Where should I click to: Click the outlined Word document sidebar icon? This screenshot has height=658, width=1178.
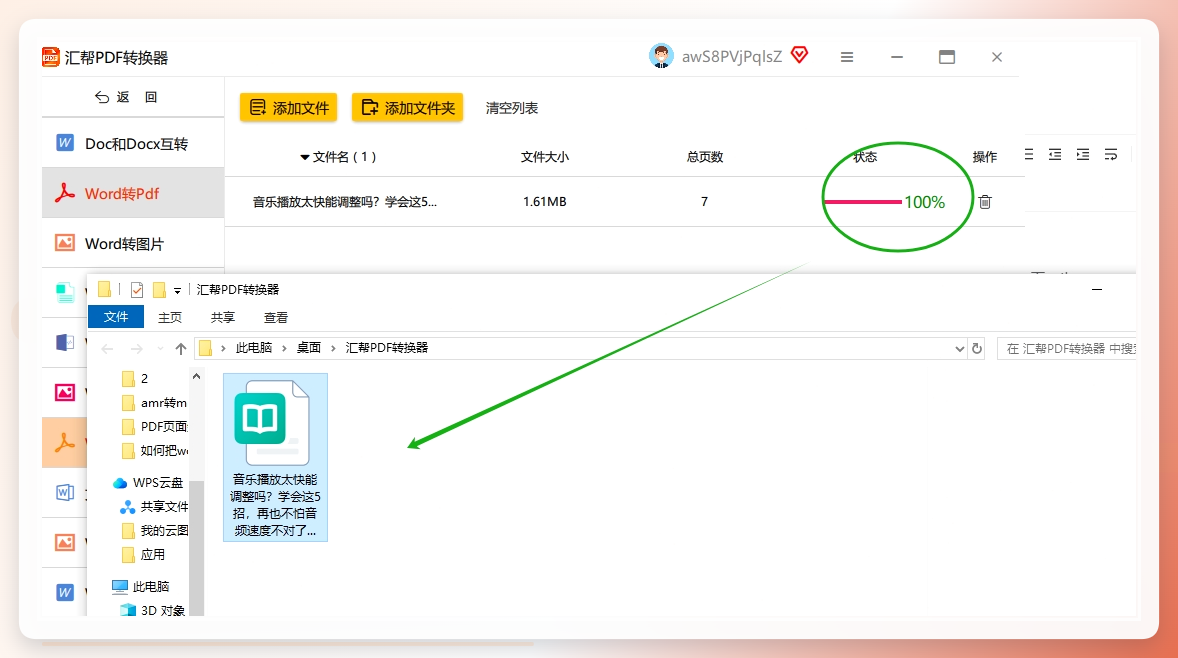click(65, 492)
